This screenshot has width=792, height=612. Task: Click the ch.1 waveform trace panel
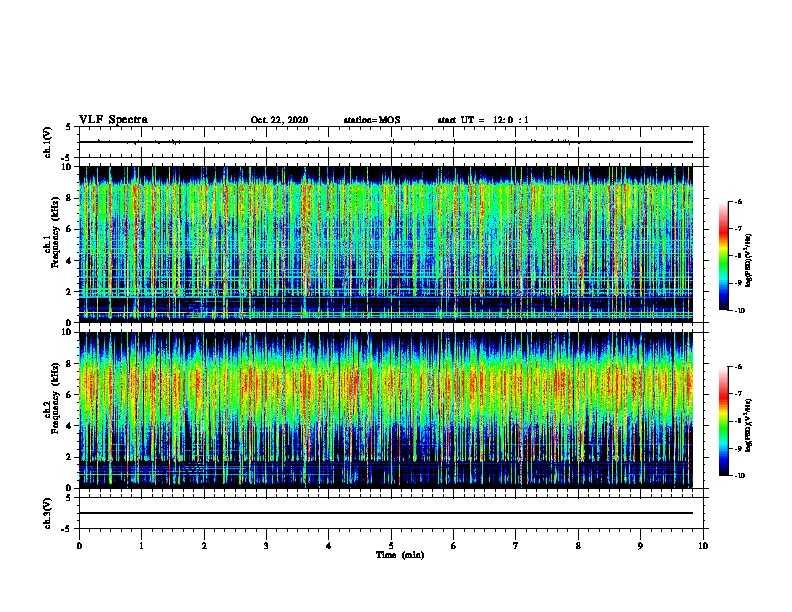(391, 142)
